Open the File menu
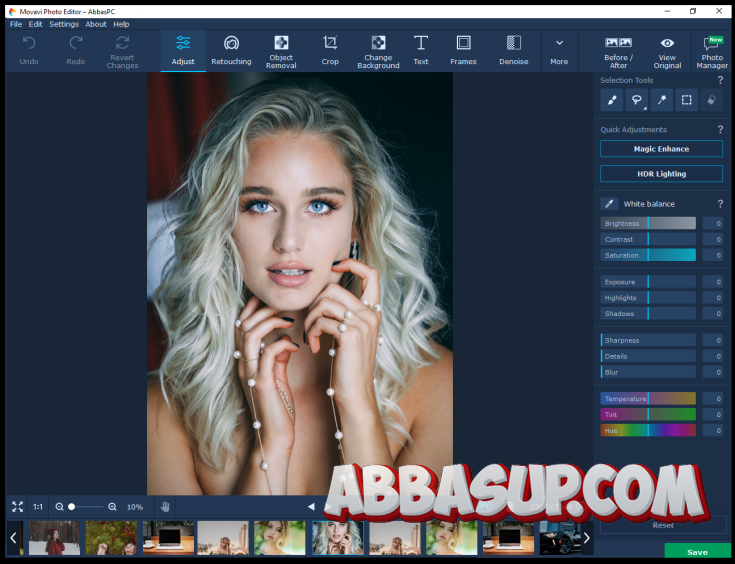This screenshot has height=564, width=735. pos(16,24)
